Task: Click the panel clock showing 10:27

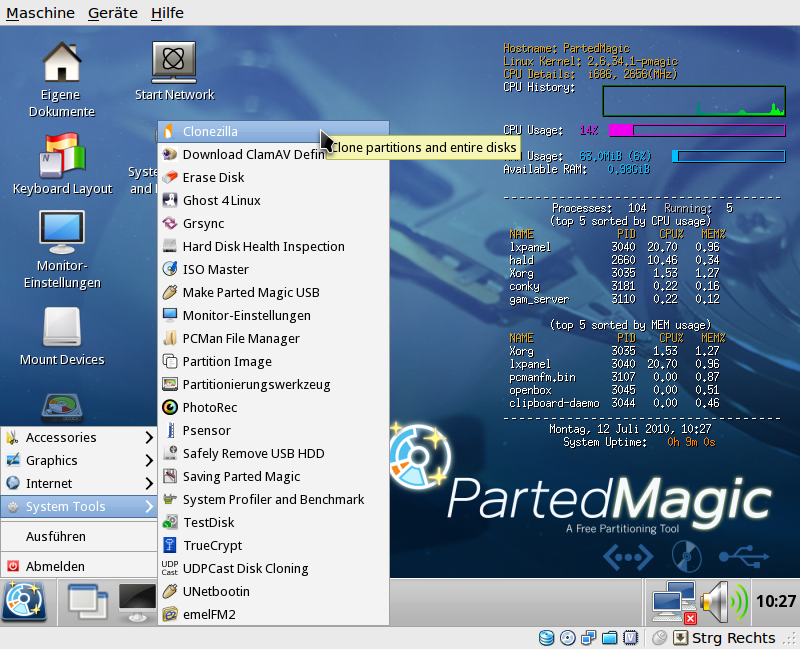Action: 776,602
